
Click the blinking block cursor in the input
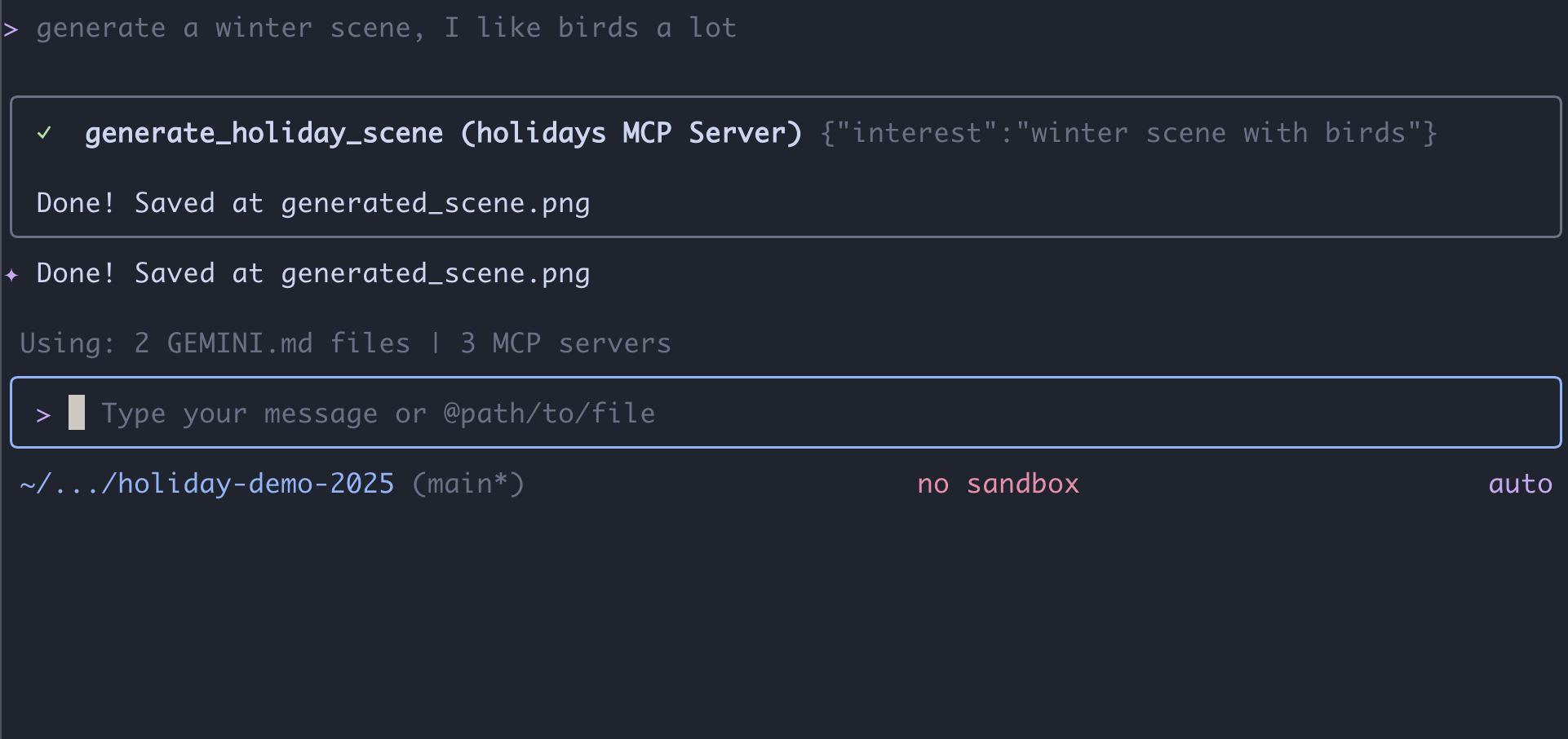pos(77,413)
